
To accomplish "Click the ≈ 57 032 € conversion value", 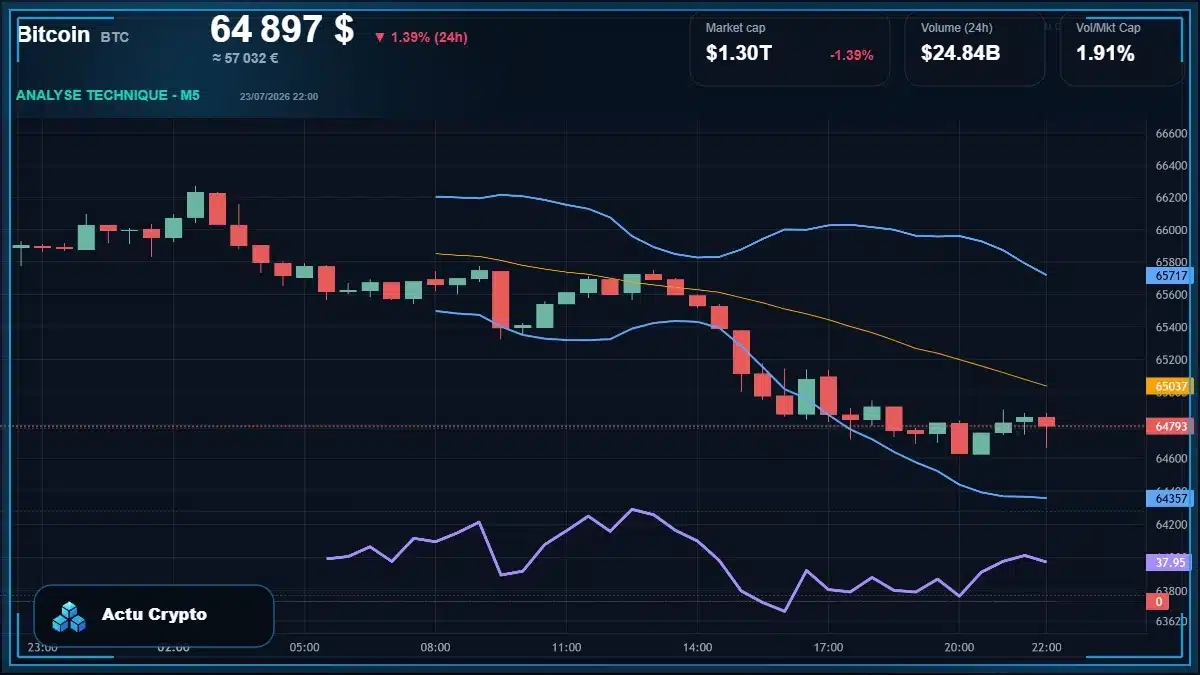I will click(245, 58).
